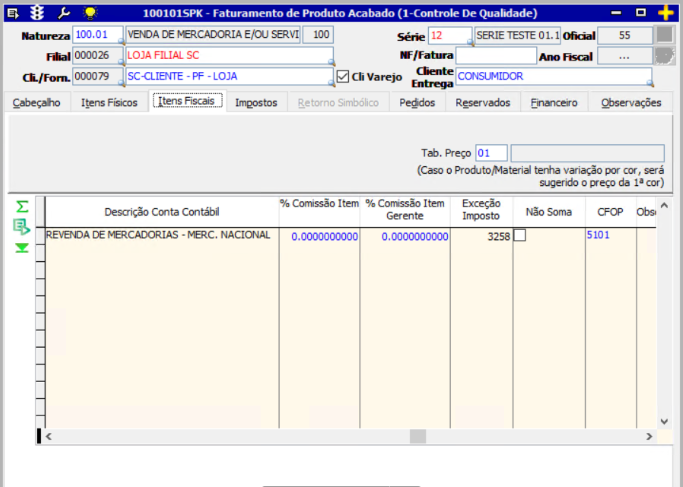Open the Impostos tab
683x487 pixels.
click(256, 103)
